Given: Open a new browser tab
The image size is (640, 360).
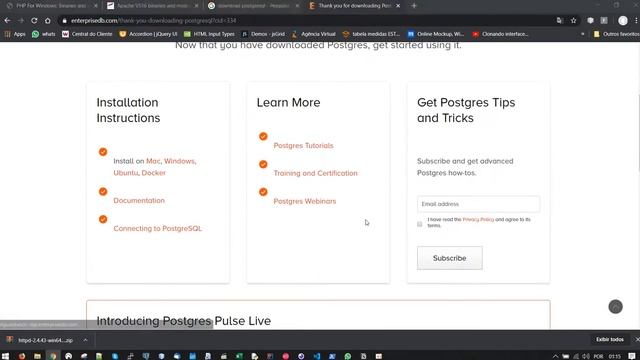Looking at the screenshot, I should pyautogui.click(x=414, y=6).
